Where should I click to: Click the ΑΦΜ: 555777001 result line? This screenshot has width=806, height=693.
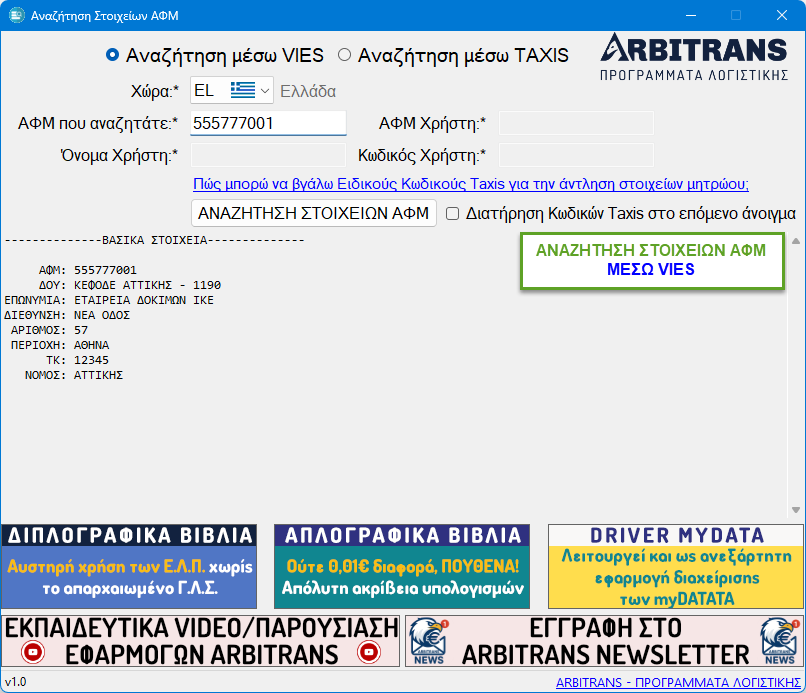coord(88,270)
